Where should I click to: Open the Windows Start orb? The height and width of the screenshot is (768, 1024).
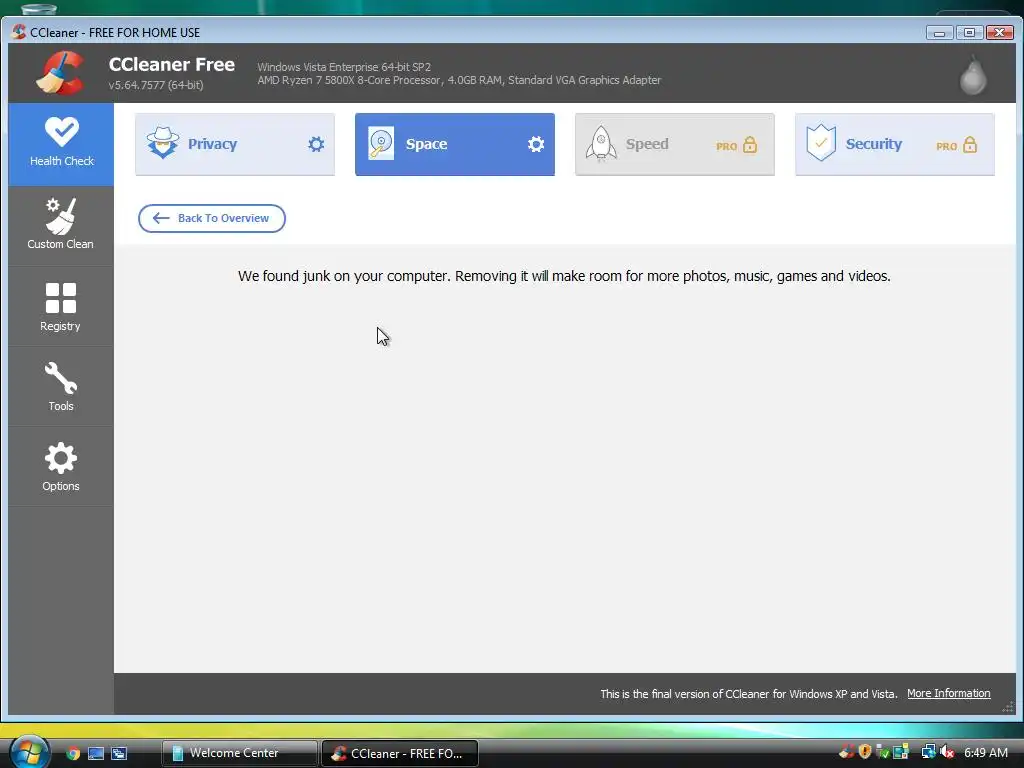(29, 752)
